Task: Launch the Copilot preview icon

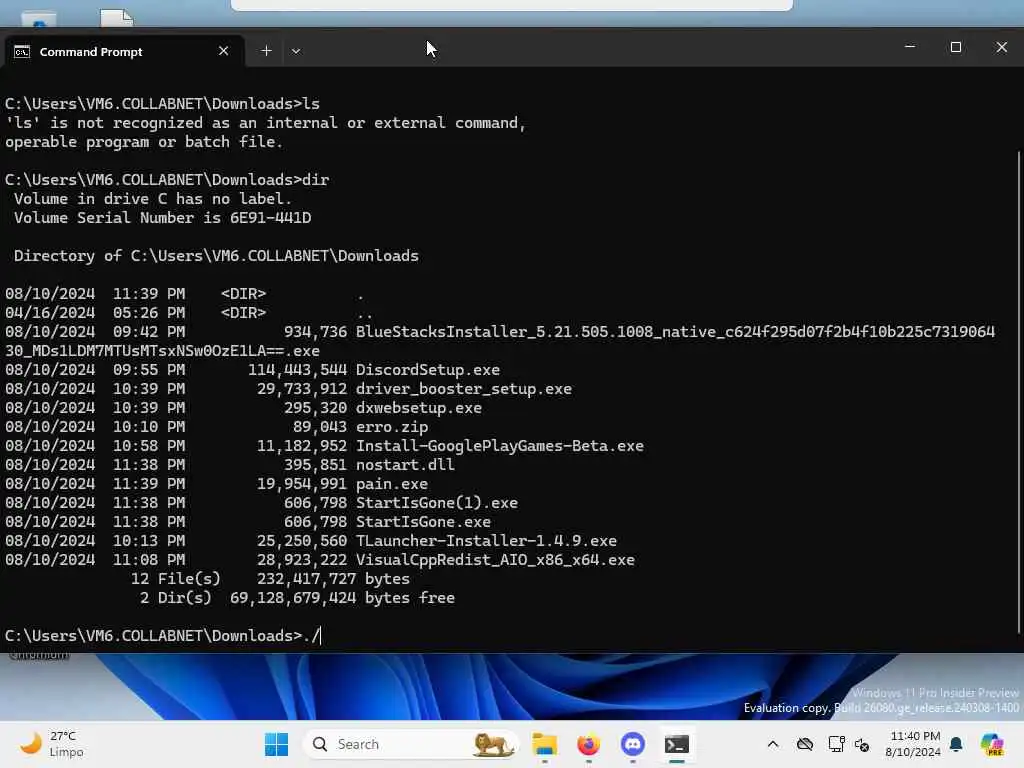Action: [x=992, y=744]
